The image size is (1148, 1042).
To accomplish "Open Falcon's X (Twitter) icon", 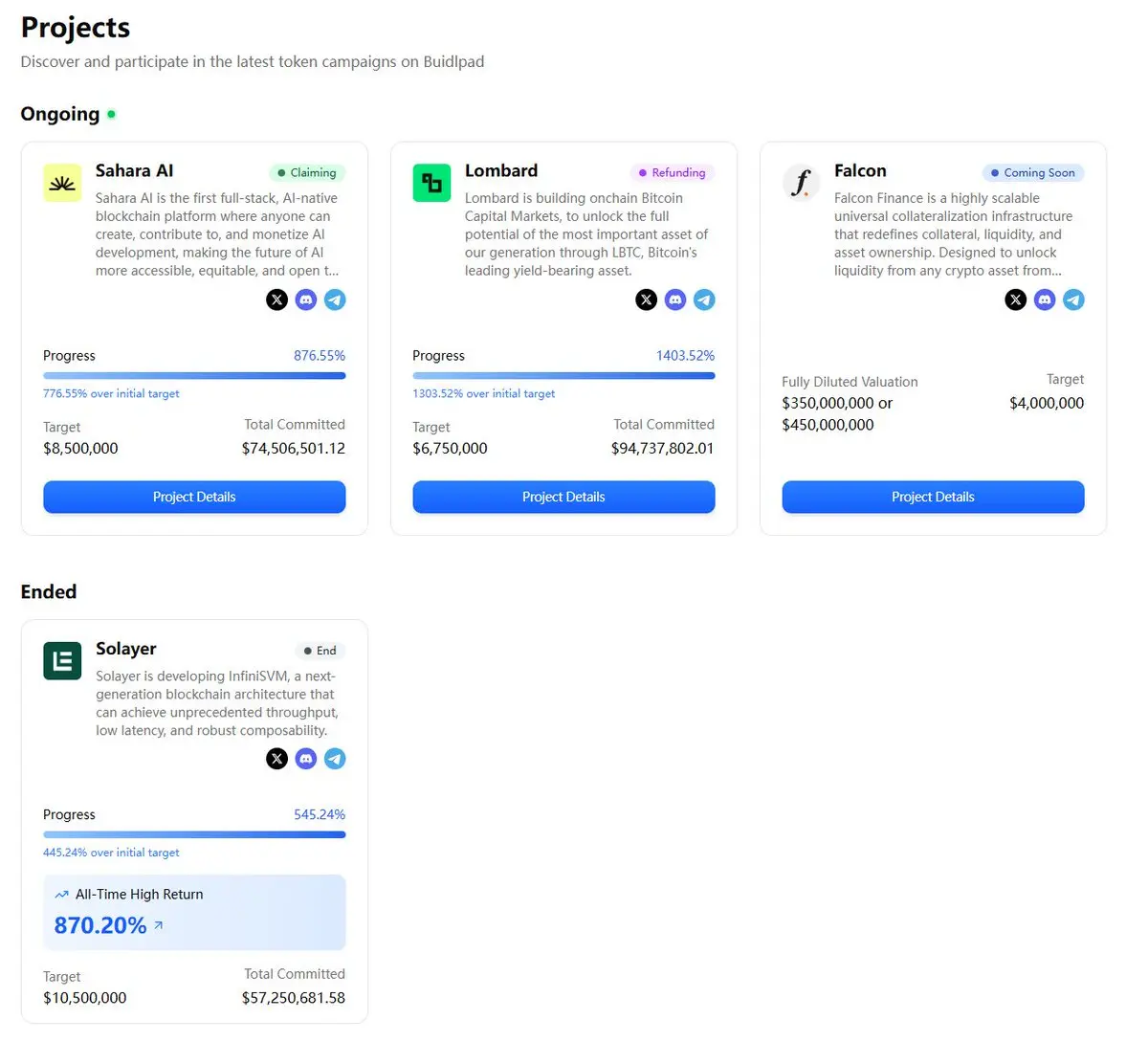I will tap(1016, 299).
